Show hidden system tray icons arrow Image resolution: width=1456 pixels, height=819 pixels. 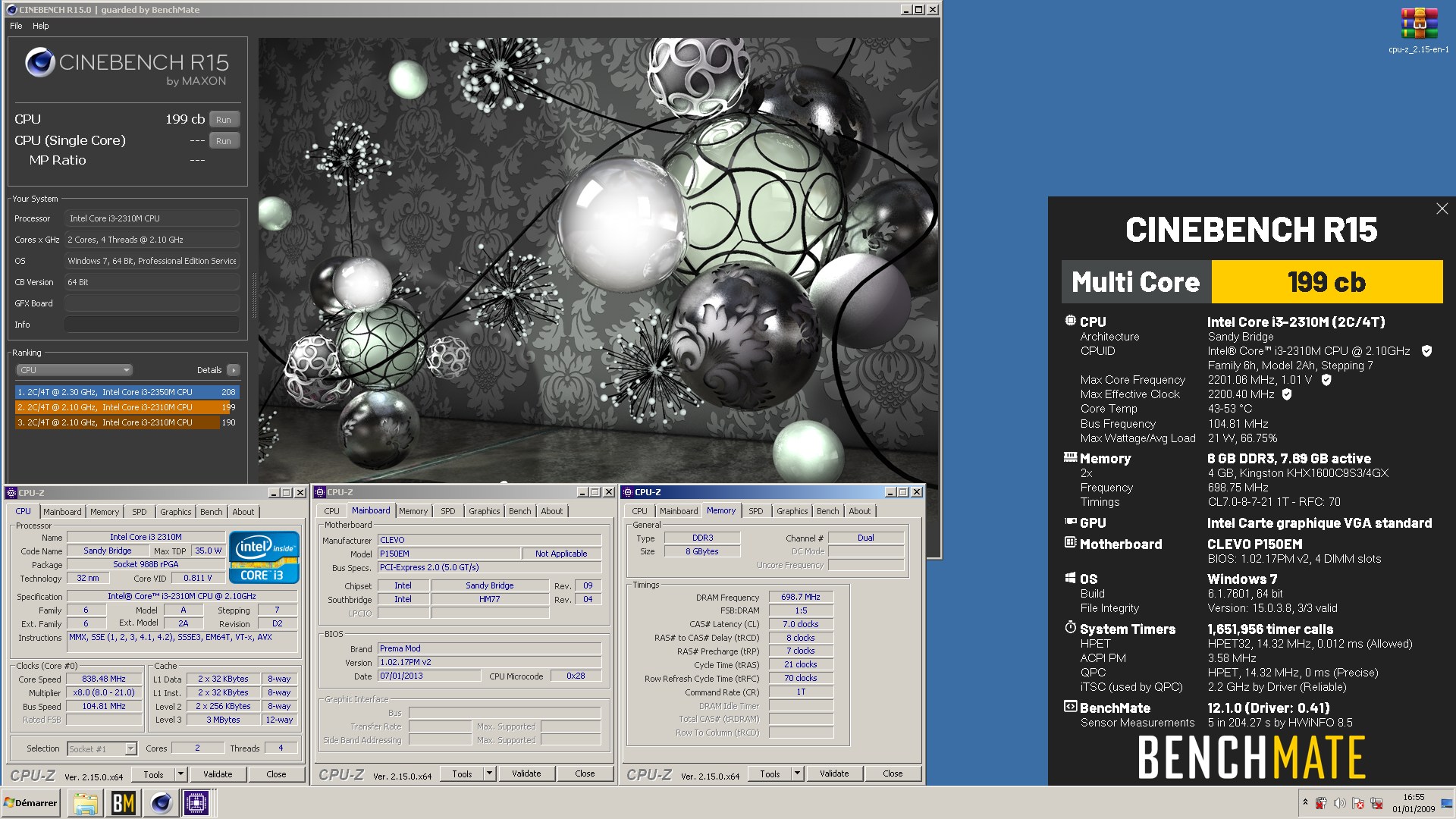click(x=1305, y=802)
